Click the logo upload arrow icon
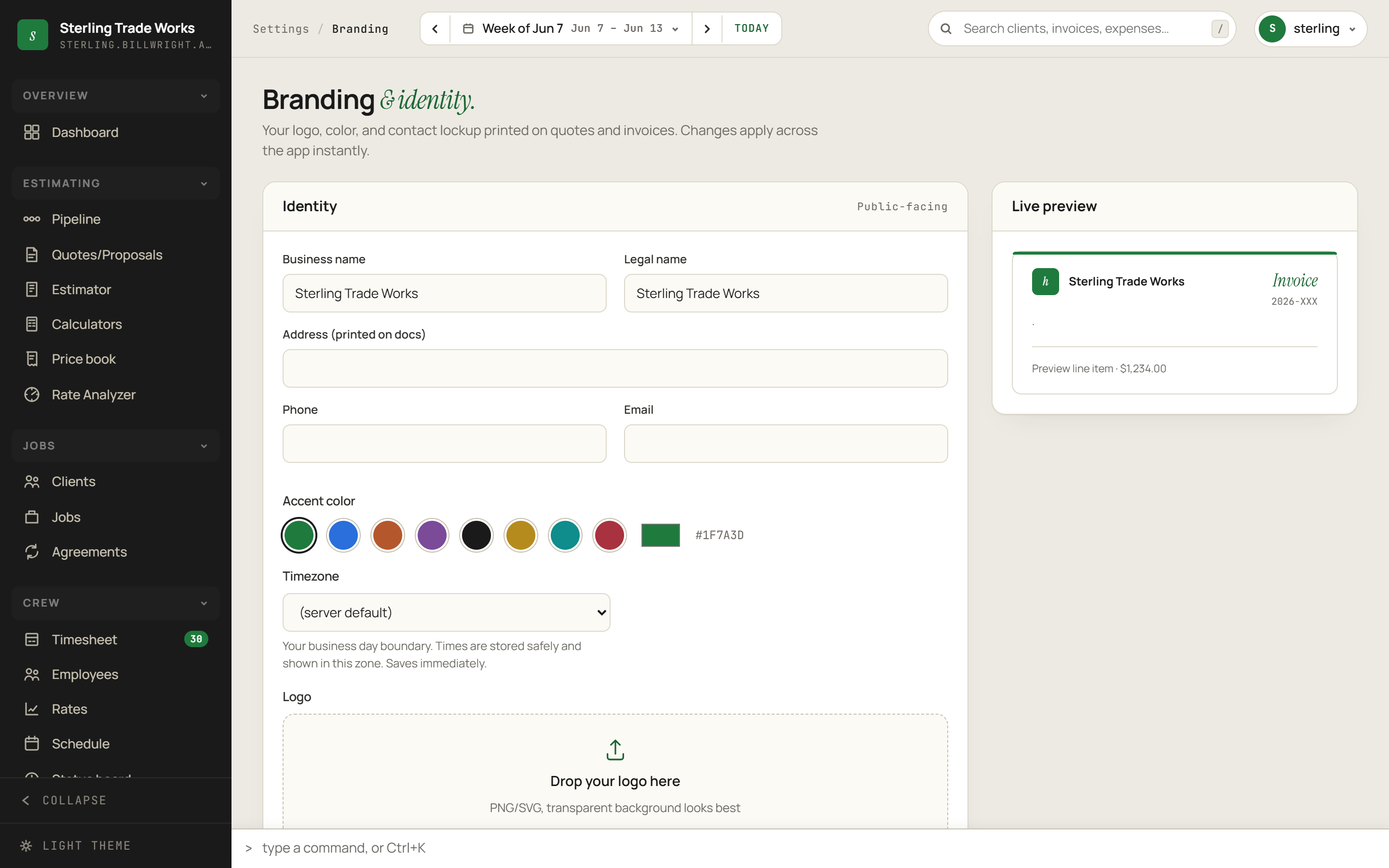The width and height of the screenshot is (1389, 868). (x=615, y=749)
